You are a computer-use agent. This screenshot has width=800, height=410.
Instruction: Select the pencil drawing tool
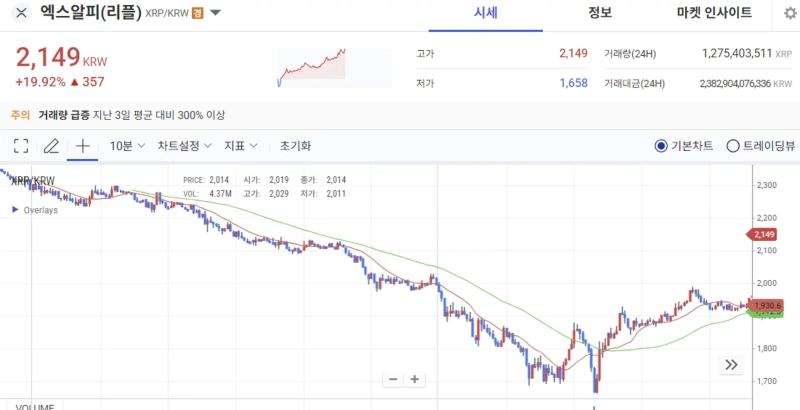coord(51,146)
